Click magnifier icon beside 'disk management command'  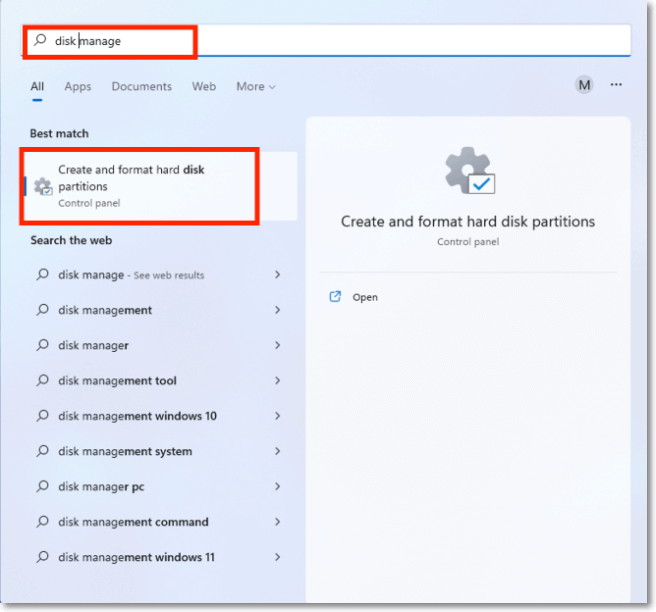[x=43, y=522]
